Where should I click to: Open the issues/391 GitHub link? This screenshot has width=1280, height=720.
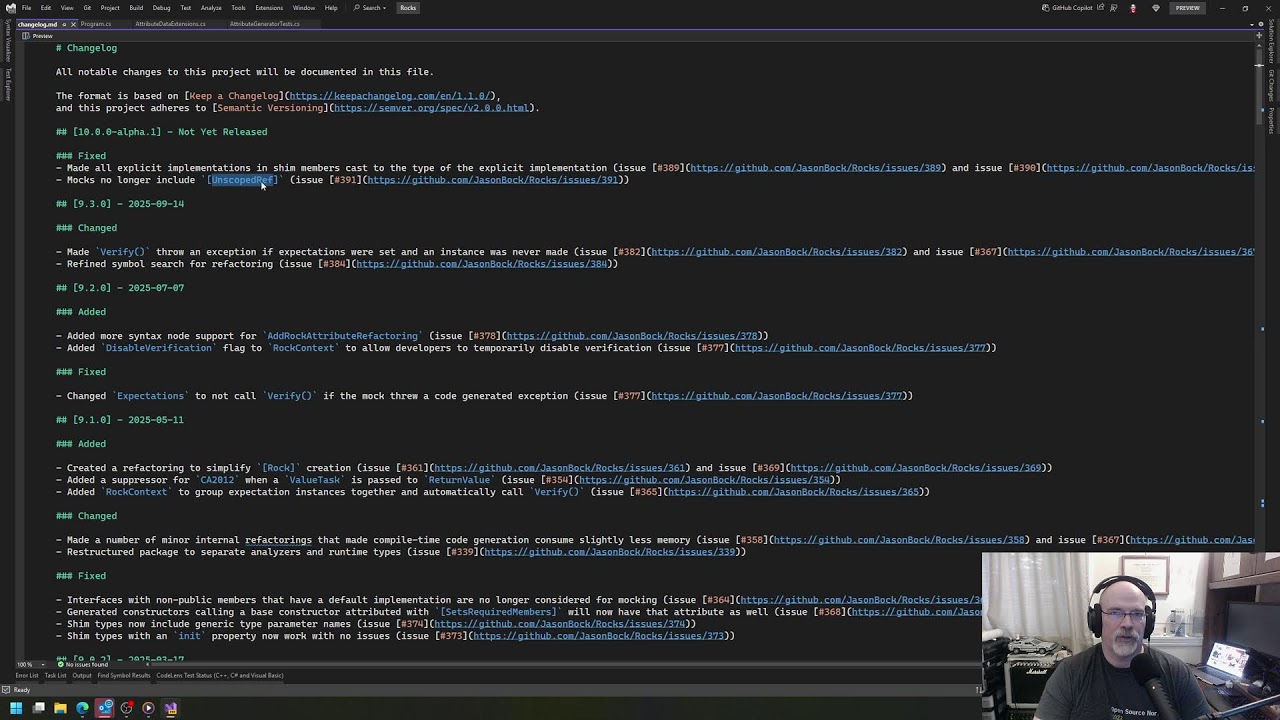pos(492,180)
